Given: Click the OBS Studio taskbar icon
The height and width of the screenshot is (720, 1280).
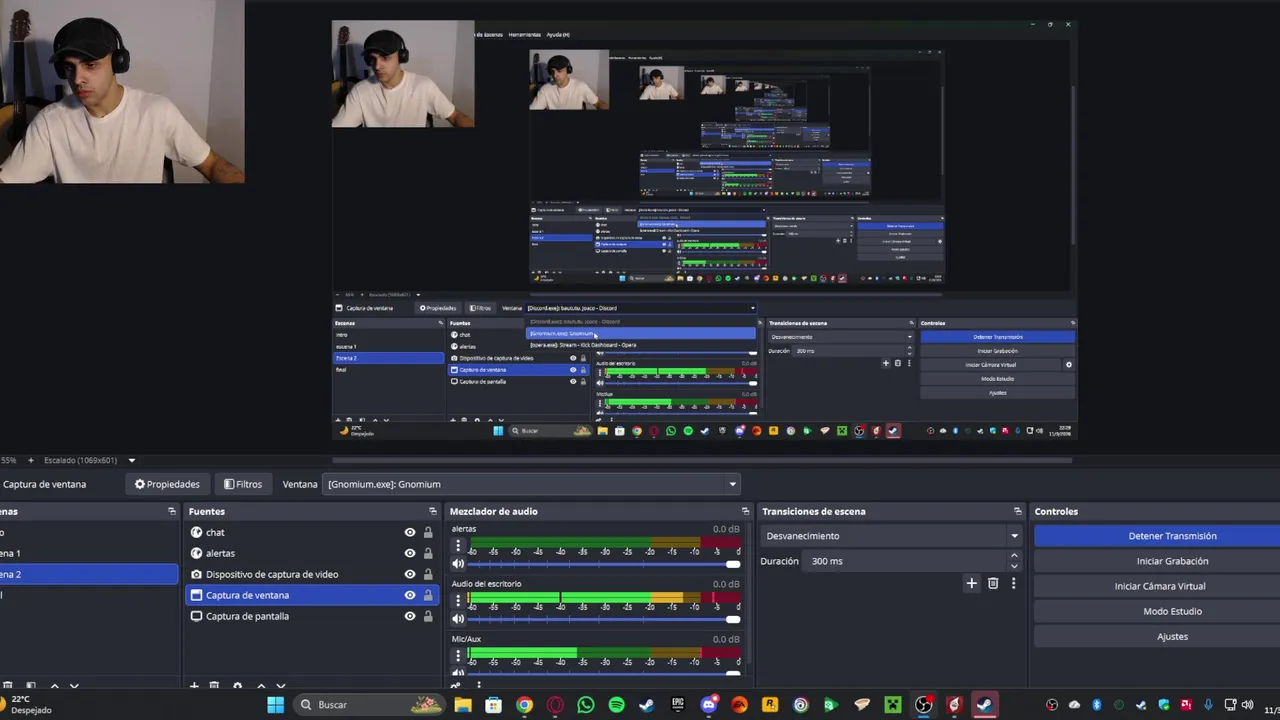Looking at the screenshot, I should (924, 705).
